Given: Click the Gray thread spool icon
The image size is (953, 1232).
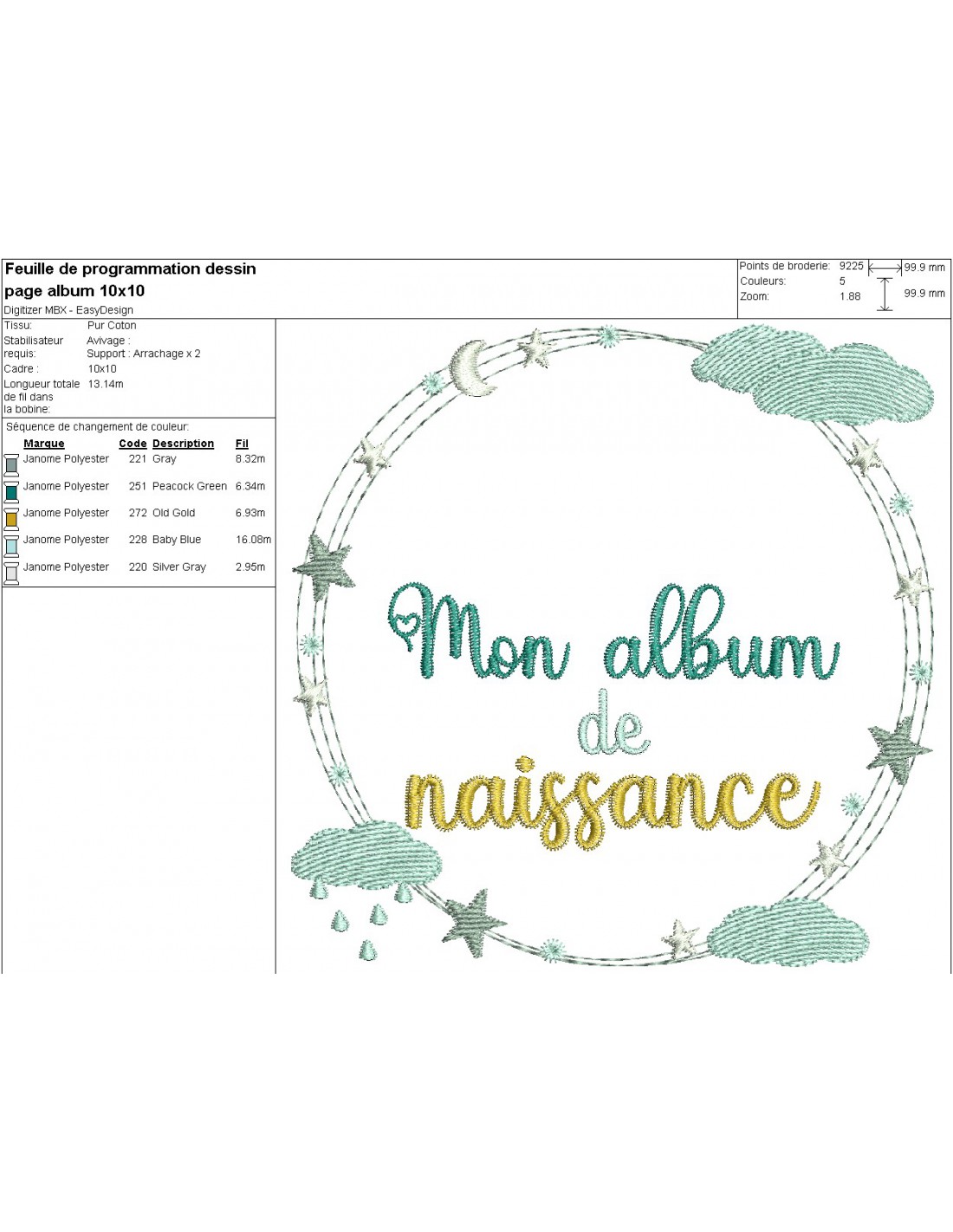Looking at the screenshot, I should (11, 465).
